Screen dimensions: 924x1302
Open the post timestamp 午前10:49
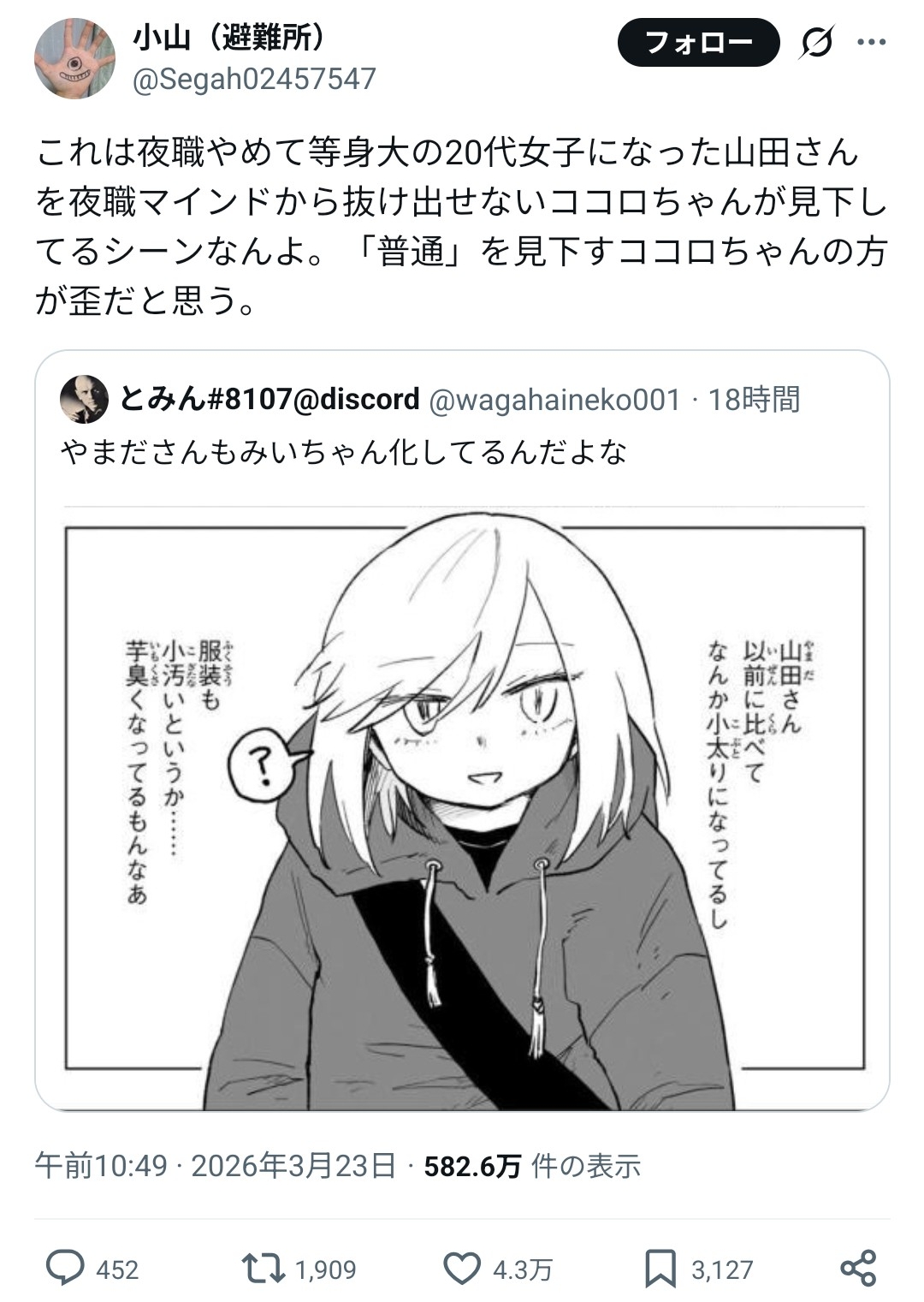101,1166
